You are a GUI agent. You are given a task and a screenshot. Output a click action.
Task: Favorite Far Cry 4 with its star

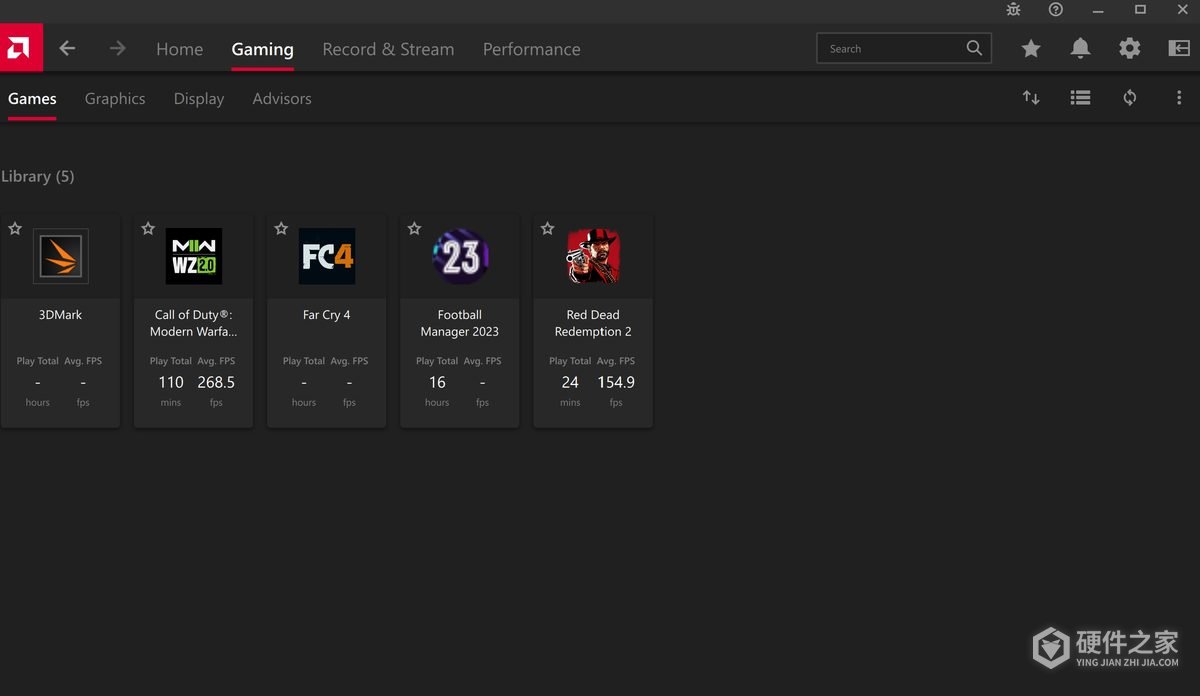tap(281, 229)
